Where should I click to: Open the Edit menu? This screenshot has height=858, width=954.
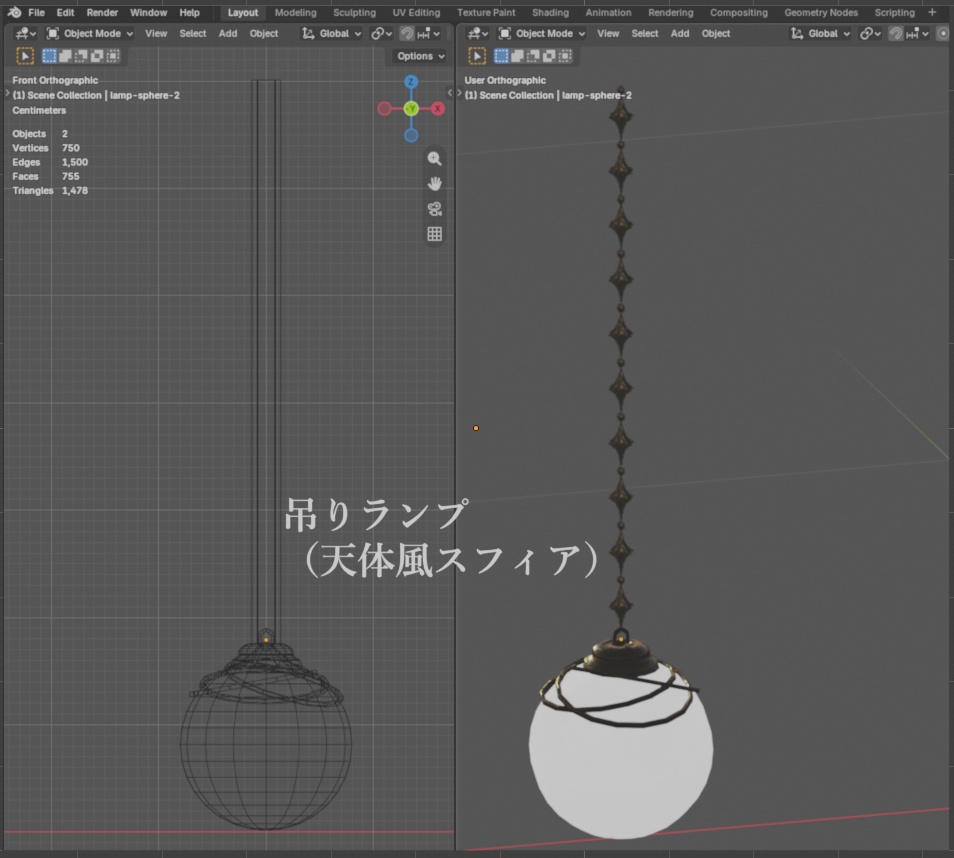pos(65,12)
